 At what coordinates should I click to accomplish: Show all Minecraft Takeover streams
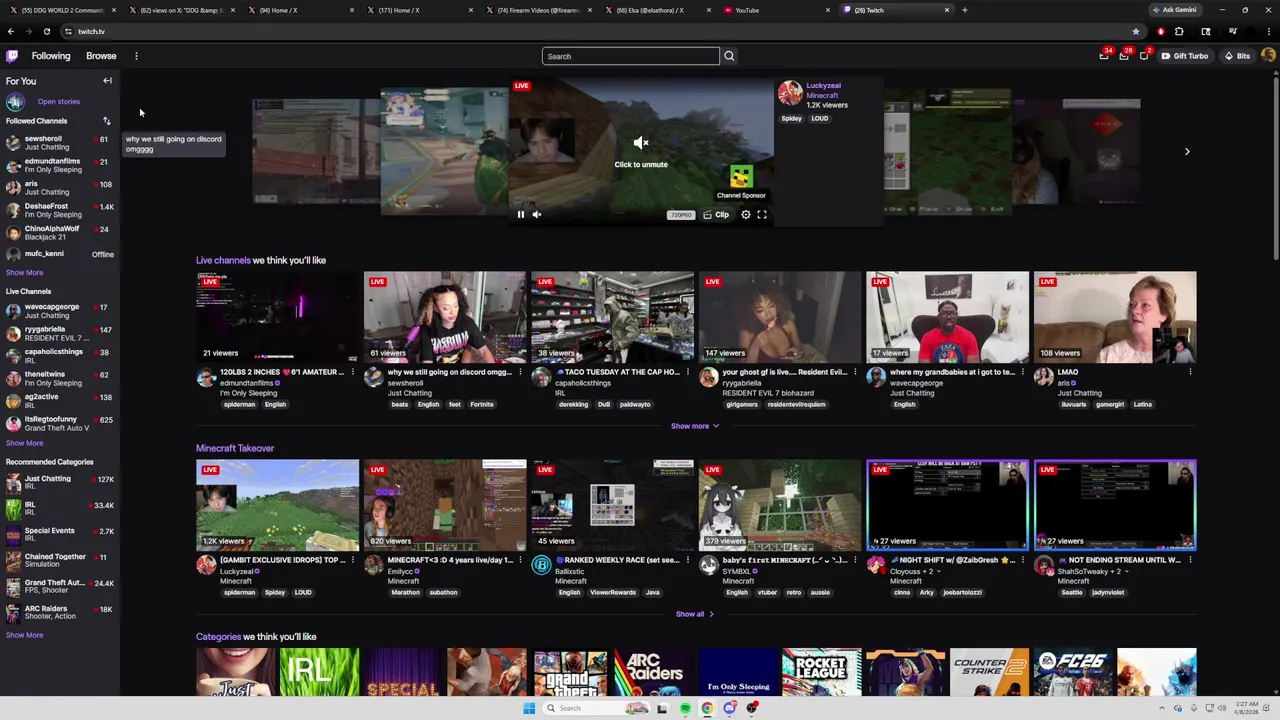click(x=695, y=614)
